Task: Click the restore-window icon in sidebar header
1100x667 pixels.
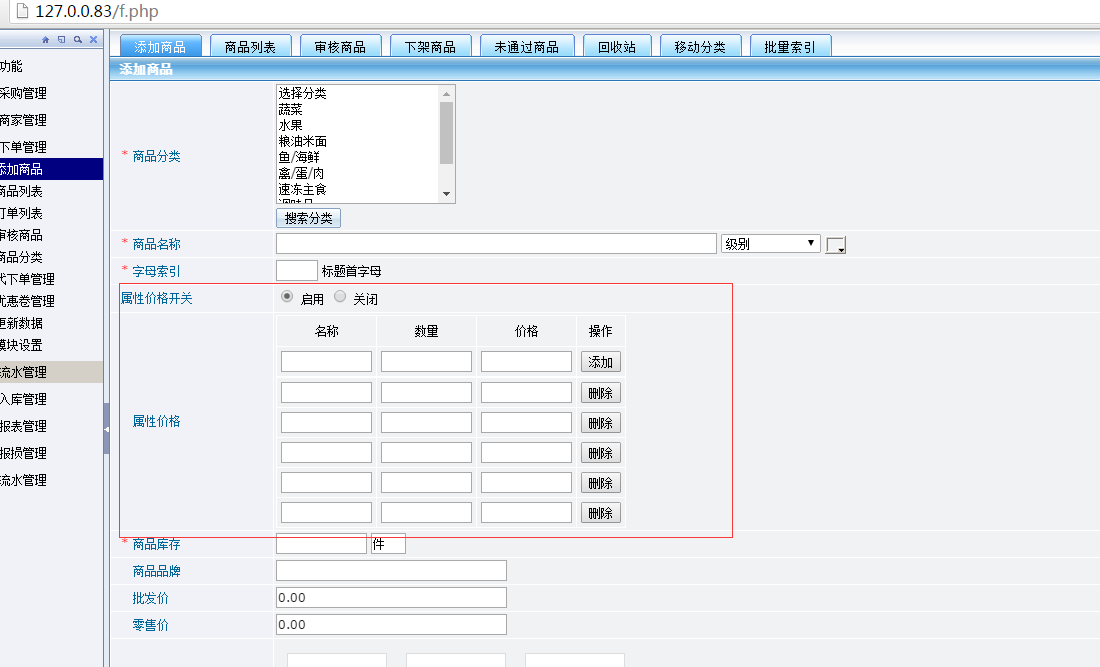Action: tap(62, 40)
